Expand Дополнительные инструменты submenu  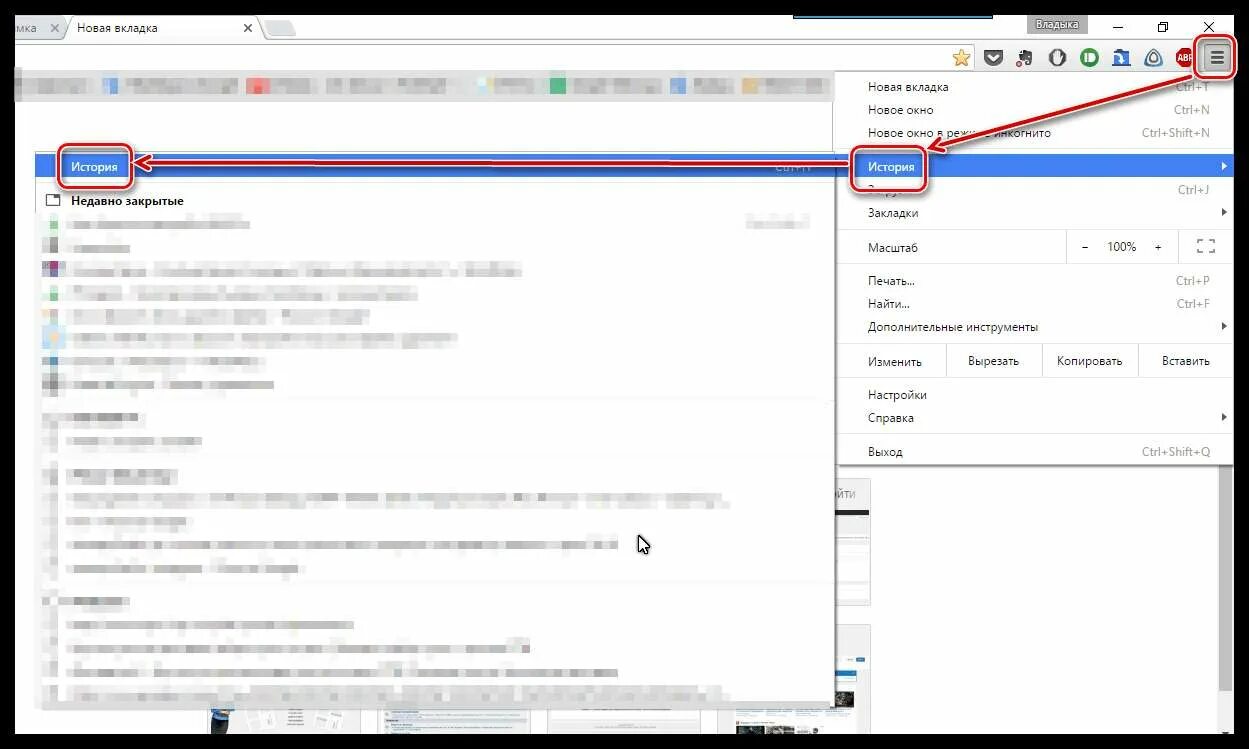click(1033, 327)
